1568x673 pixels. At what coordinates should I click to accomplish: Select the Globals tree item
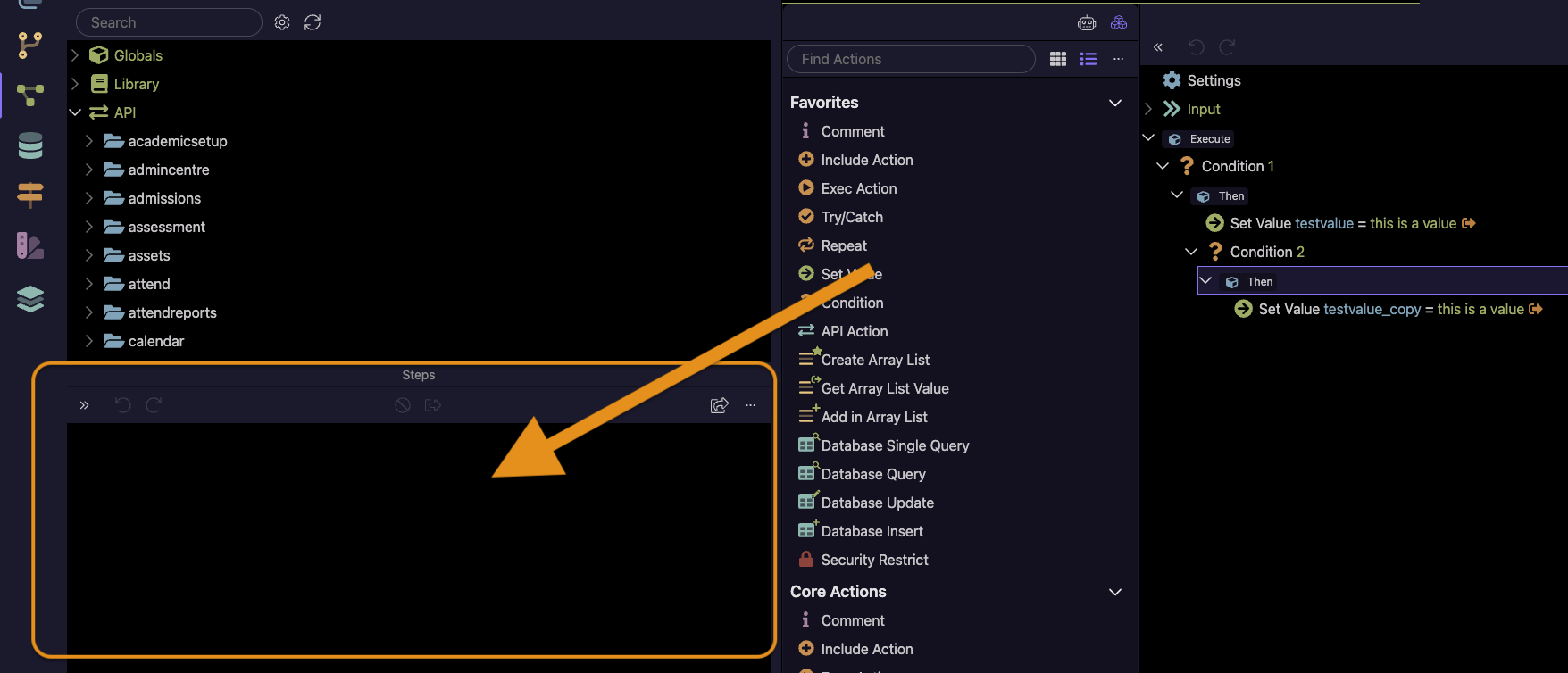point(138,55)
